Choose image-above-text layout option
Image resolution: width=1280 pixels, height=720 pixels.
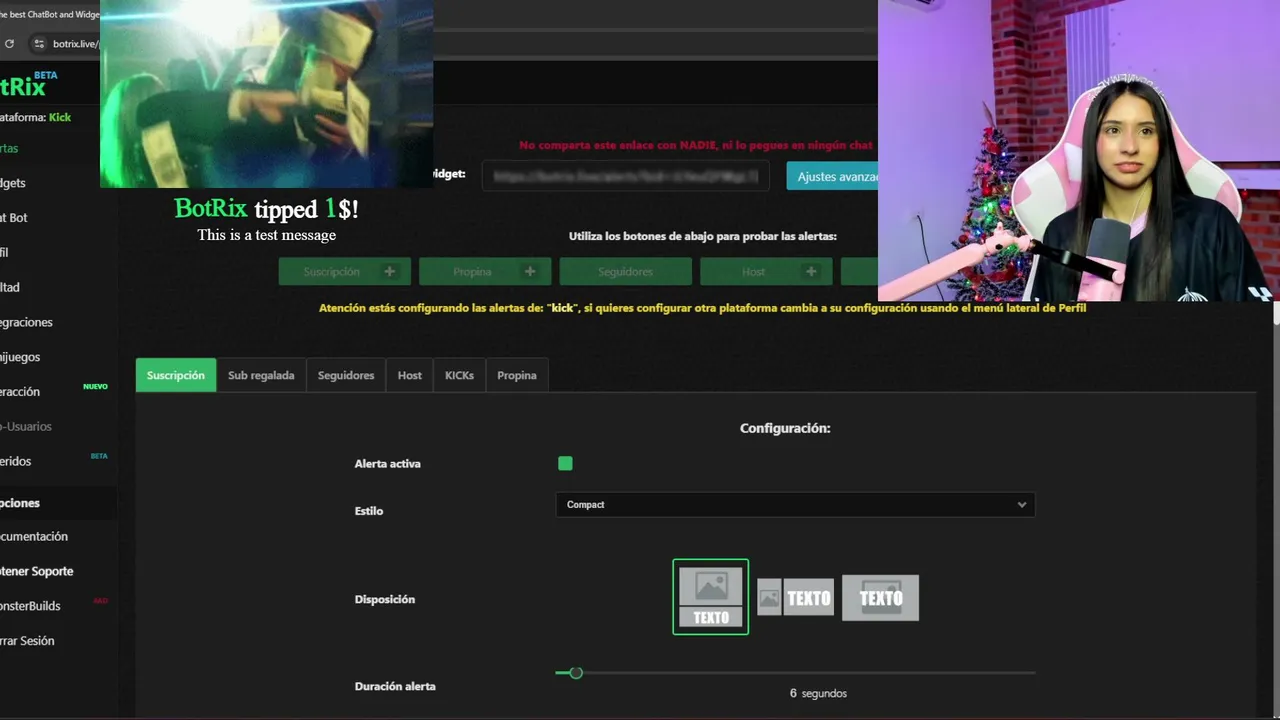coord(710,597)
